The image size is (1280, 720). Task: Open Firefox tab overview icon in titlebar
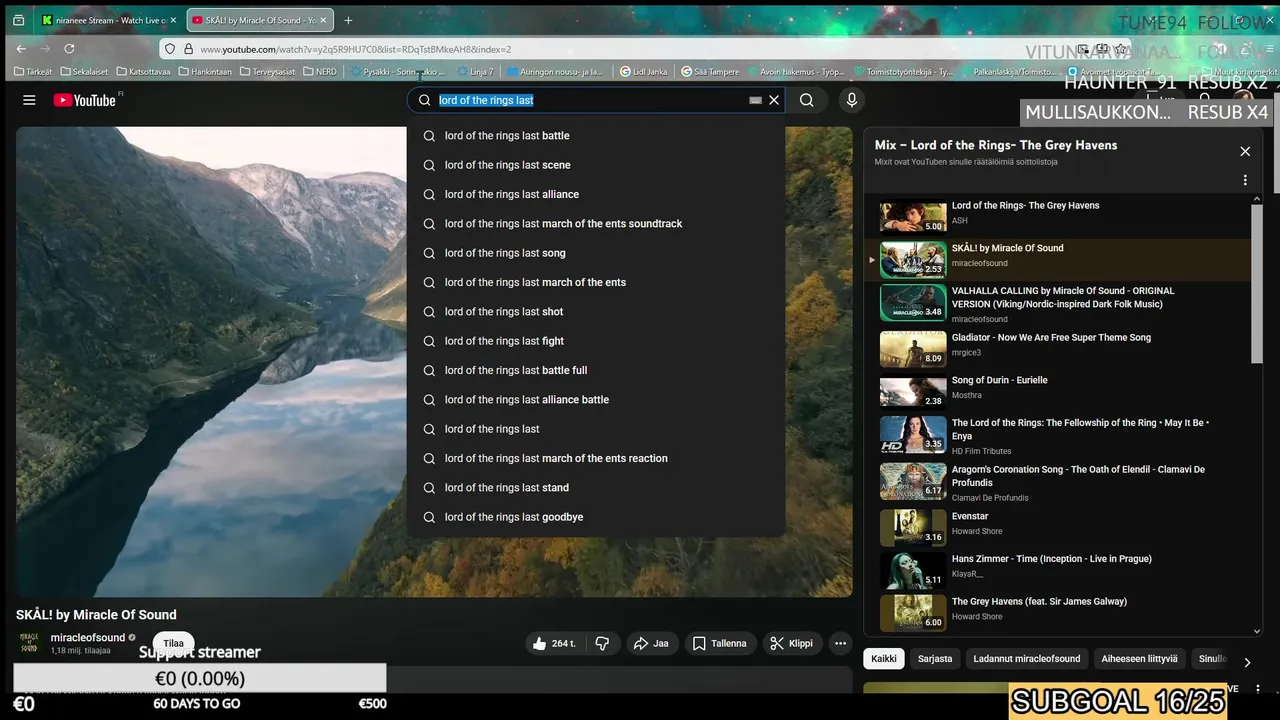click(18, 20)
